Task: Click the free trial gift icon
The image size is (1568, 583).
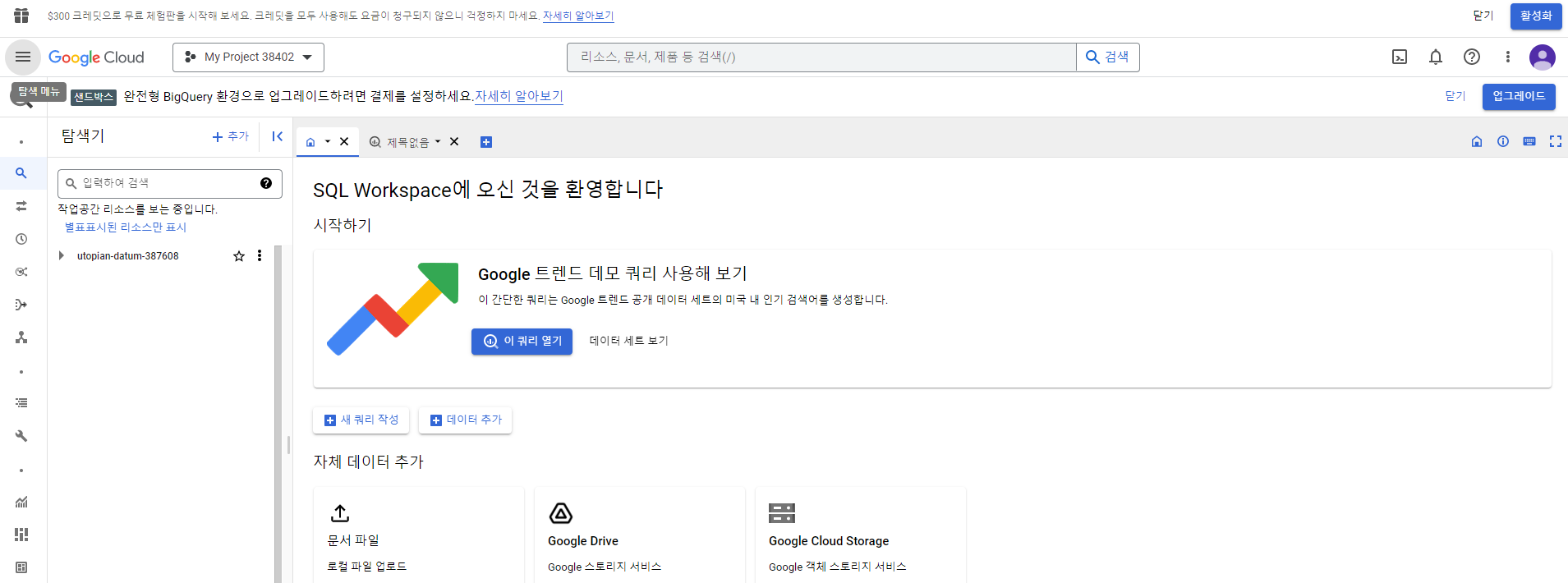Action: pyautogui.click(x=21, y=16)
